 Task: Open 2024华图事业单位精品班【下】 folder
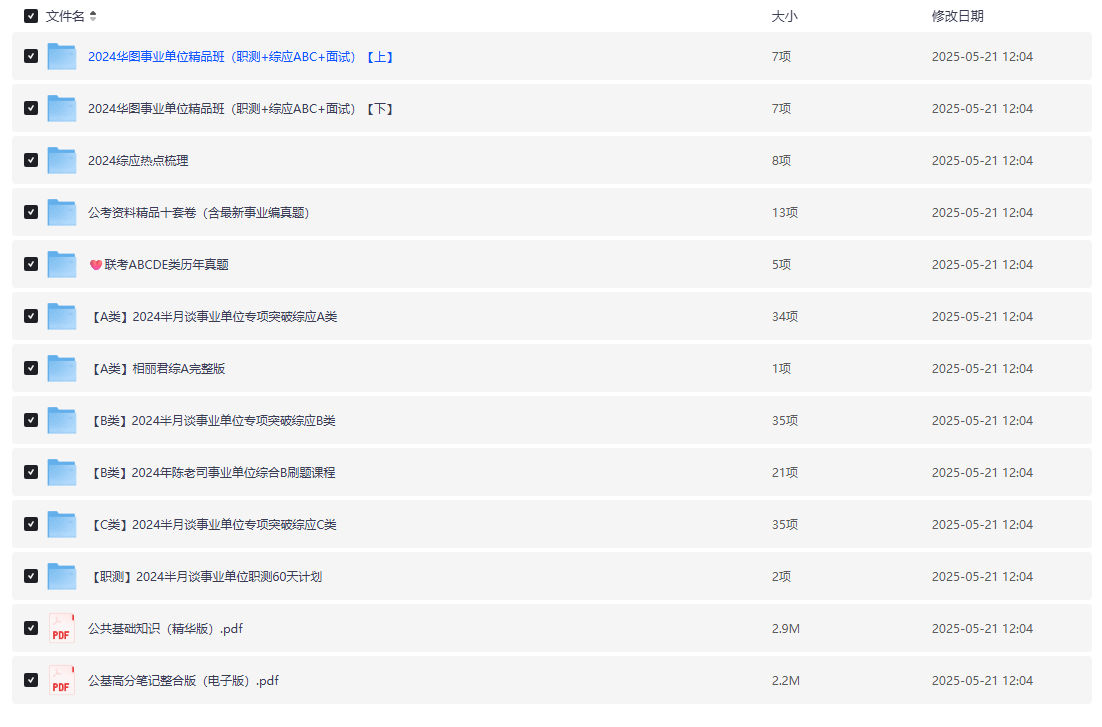(x=241, y=109)
